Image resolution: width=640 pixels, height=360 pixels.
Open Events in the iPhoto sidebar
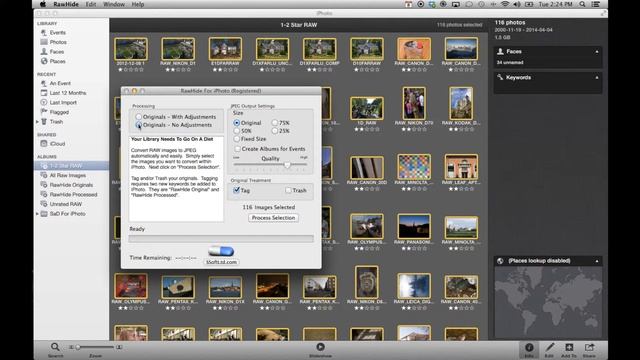pyautogui.click(x=58, y=33)
